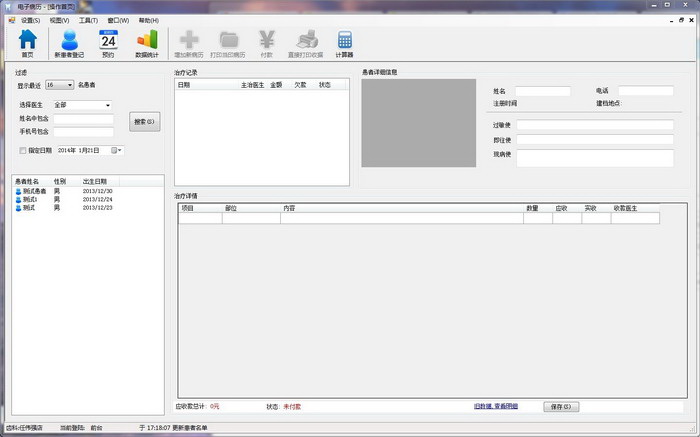700x437 pixels.
Task: Click 直接打印收据 printer icon
Action: [x=308, y=43]
